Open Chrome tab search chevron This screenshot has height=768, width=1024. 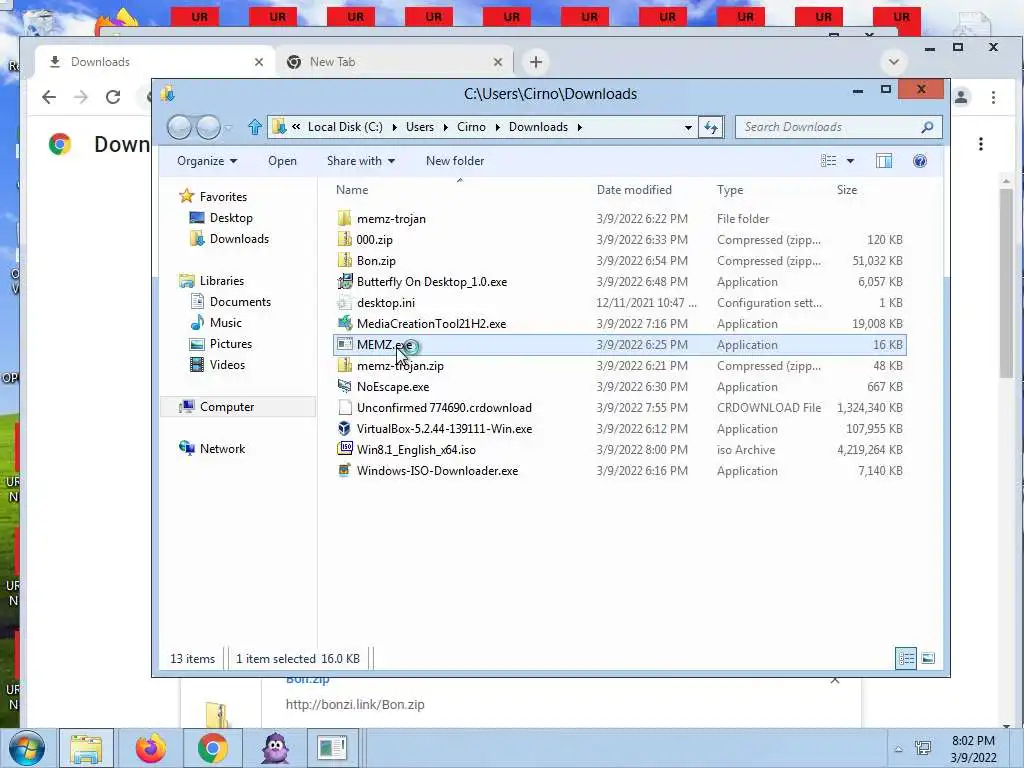pyautogui.click(x=893, y=62)
